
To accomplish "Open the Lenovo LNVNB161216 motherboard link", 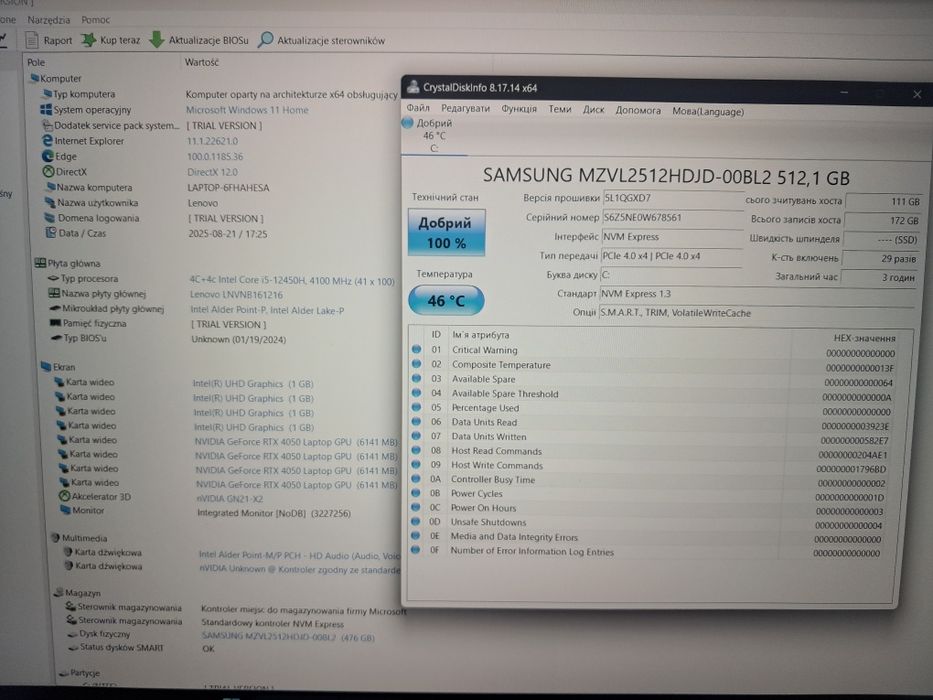I will tap(237, 295).
